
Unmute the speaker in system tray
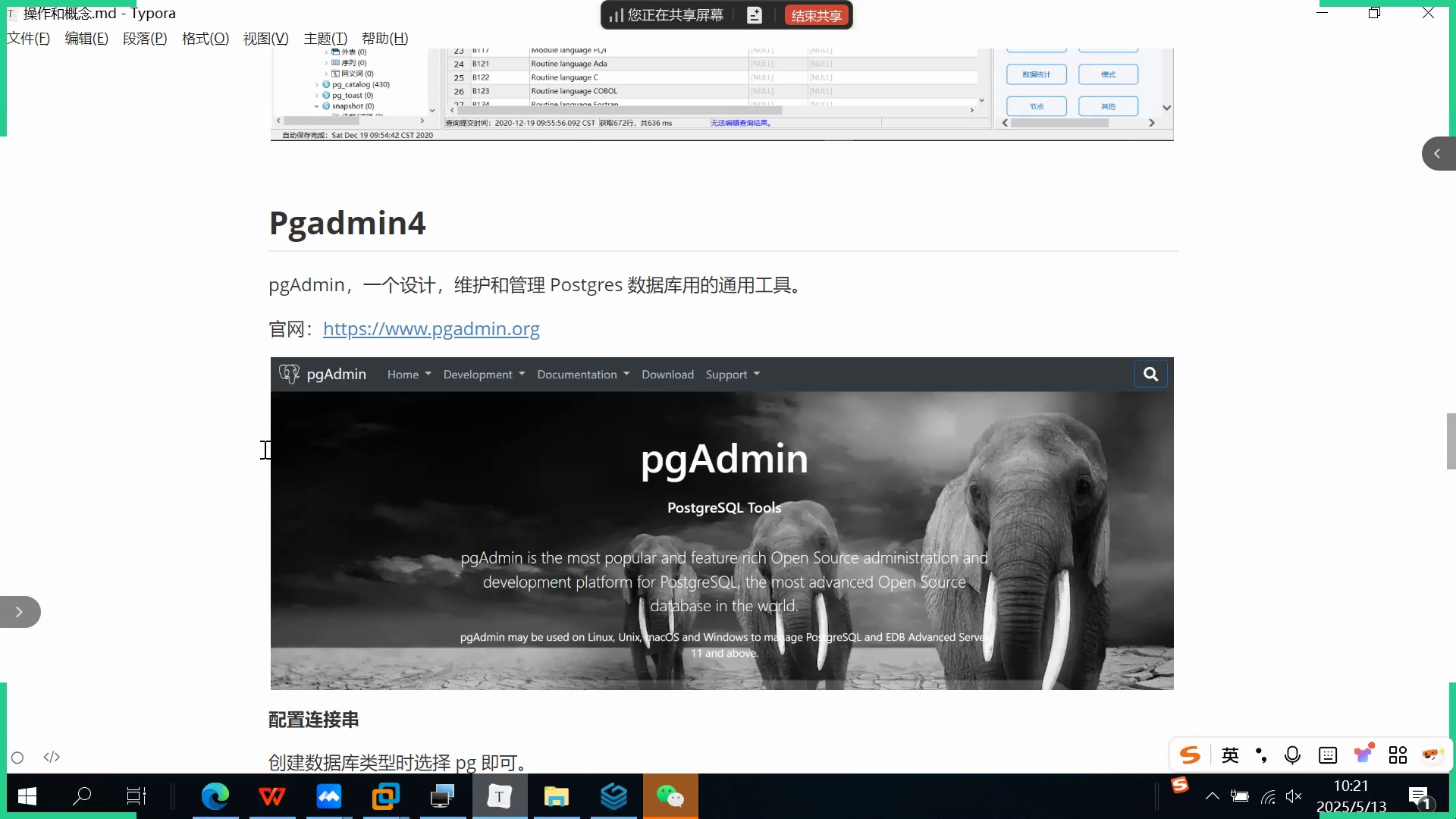[1295, 796]
